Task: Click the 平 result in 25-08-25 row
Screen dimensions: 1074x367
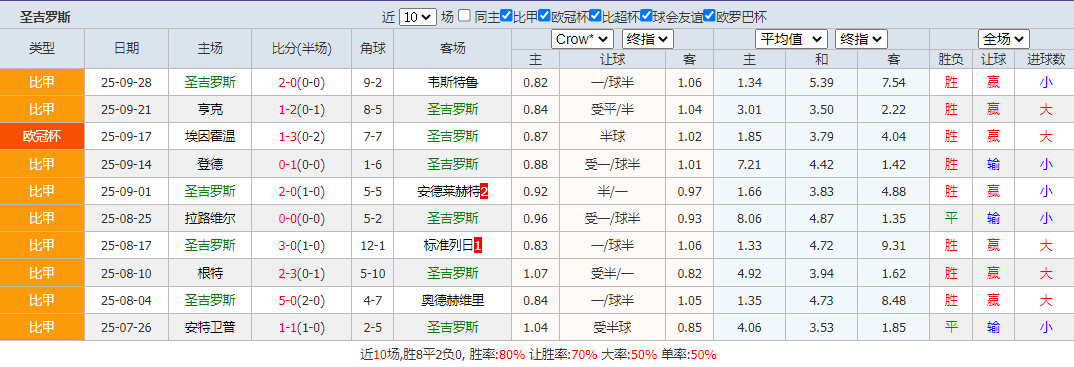Action: point(951,218)
